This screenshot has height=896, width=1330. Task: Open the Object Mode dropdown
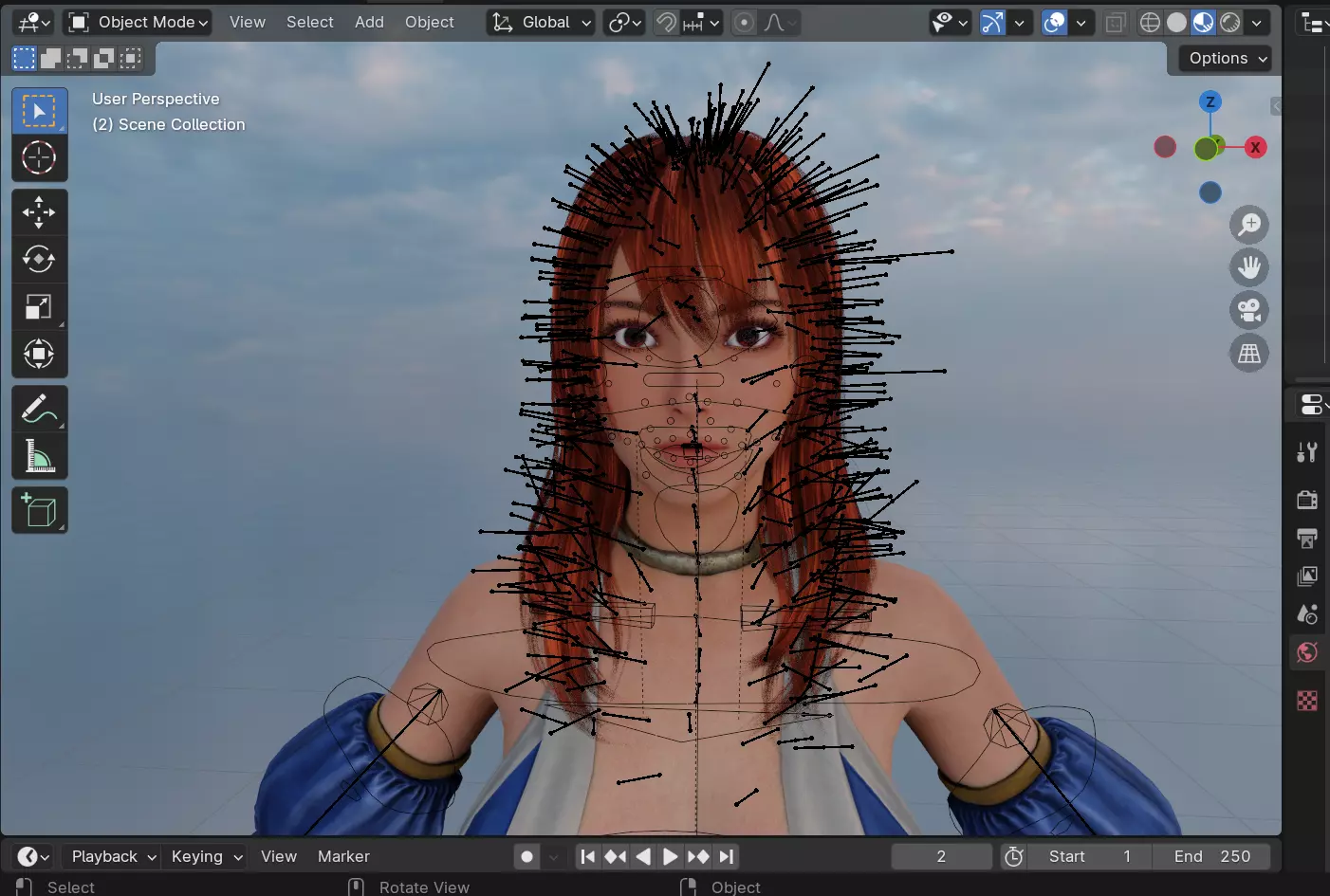139,22
